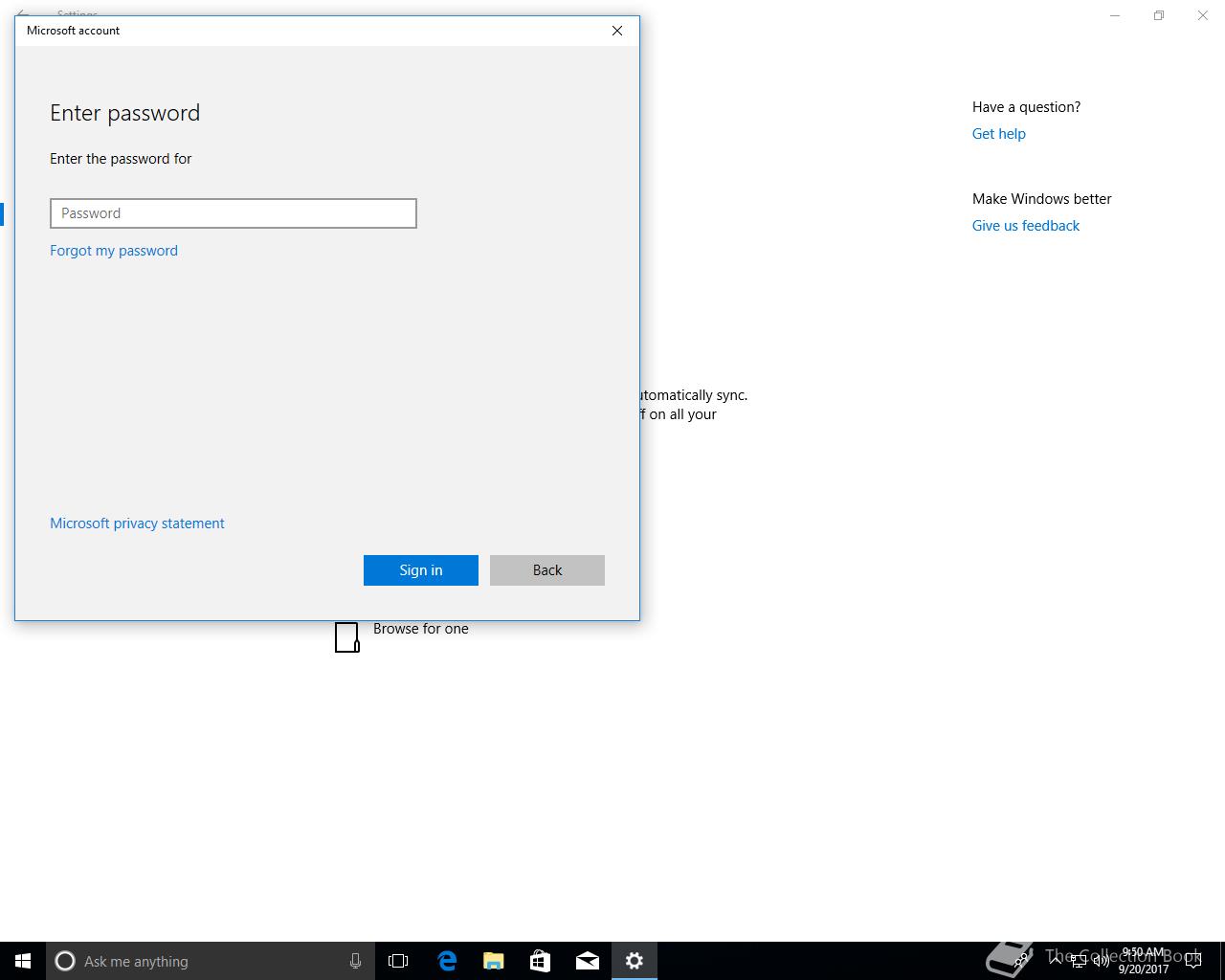
Task: Open the Mail app from taskbar
Action: 588,961
